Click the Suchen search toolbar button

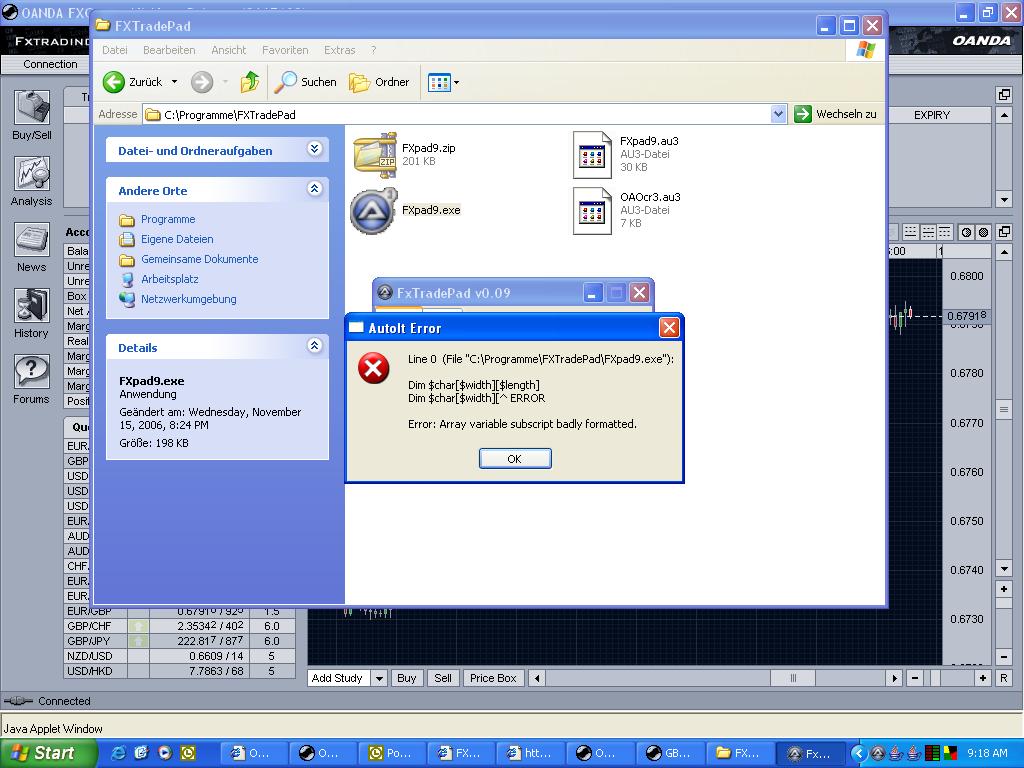pos(306,82)
